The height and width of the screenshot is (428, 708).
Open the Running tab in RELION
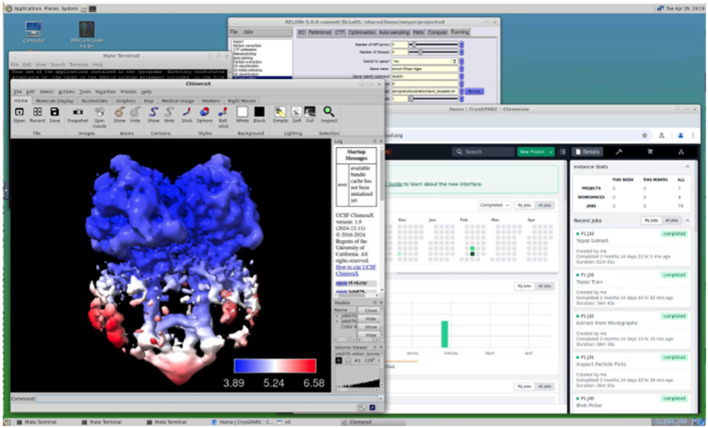pyautogui.click(x=460, y=32)
